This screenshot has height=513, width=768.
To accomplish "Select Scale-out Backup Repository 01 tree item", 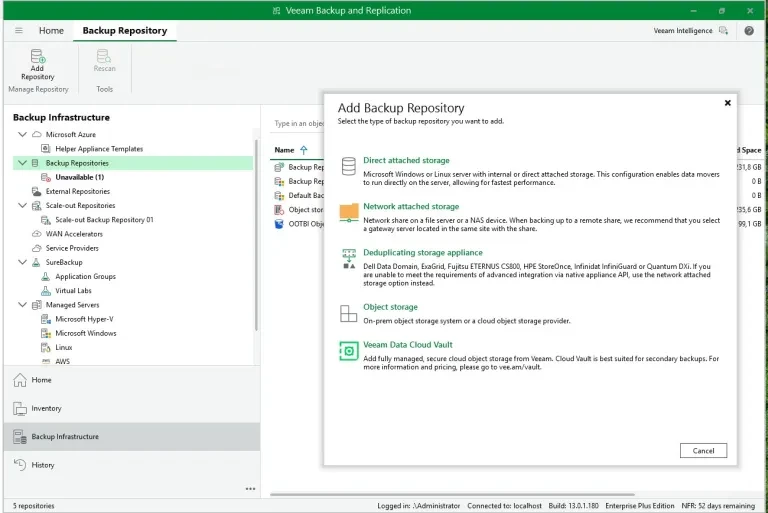I will pyautogui.click(x=104, y=220).
